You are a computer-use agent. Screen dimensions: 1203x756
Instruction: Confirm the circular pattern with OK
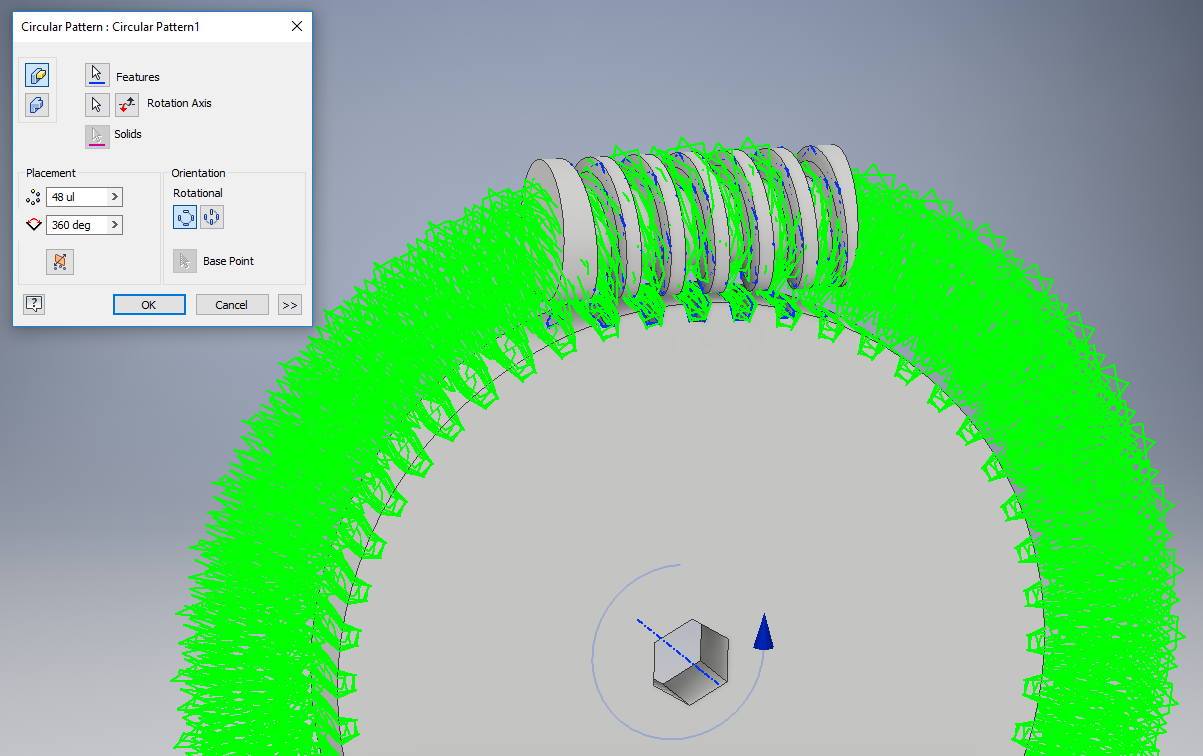[x=149, y=305]
